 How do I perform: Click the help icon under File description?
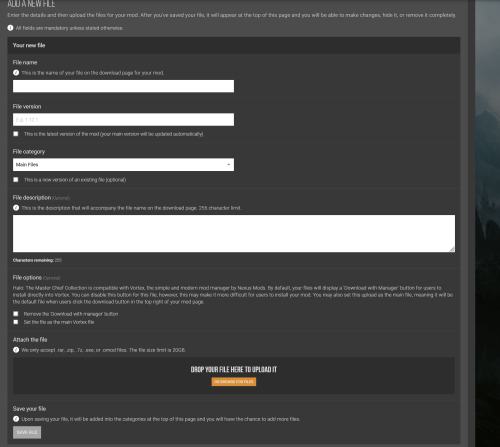click(x=16, y=208)
